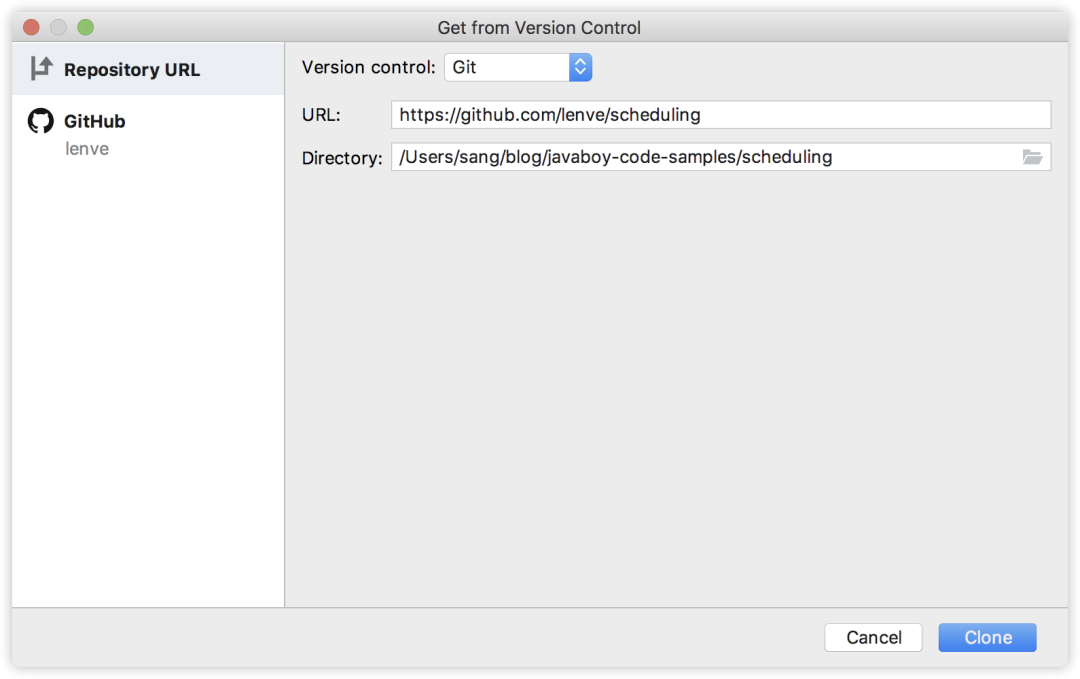Click the blue dropdown arrows beside Git
This screenshot has width=1080, height=679.
coord(581,67)
